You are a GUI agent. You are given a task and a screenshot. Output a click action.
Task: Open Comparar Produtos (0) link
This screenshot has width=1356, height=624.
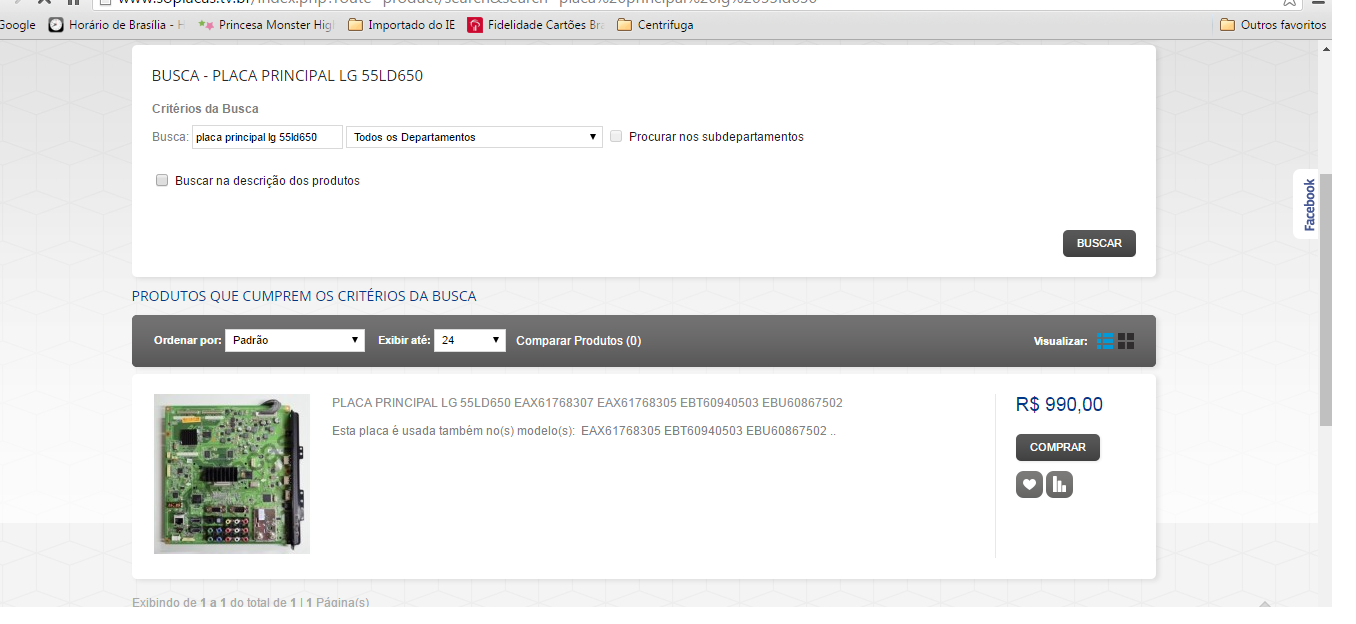tap(579, 341)
